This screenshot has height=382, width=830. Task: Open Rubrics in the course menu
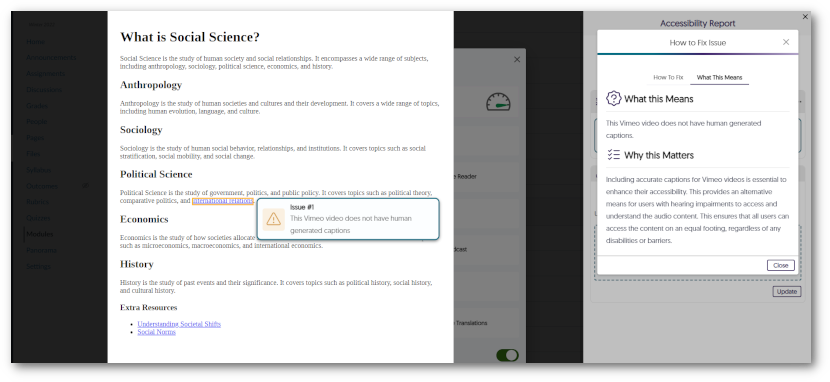pos(38,202)
